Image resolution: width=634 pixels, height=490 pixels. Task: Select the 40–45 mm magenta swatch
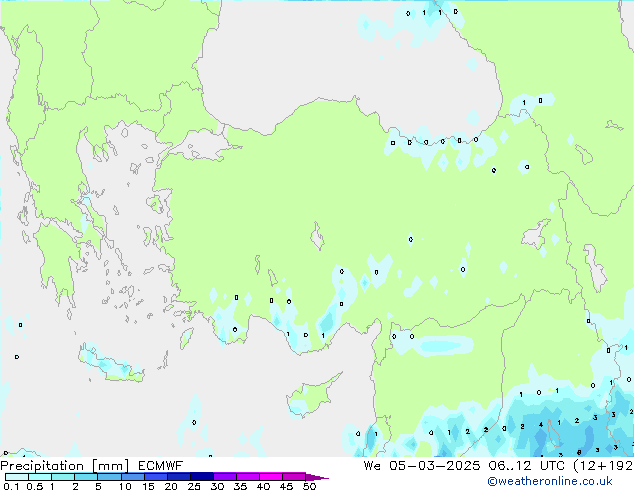click(x=271, y=477)
